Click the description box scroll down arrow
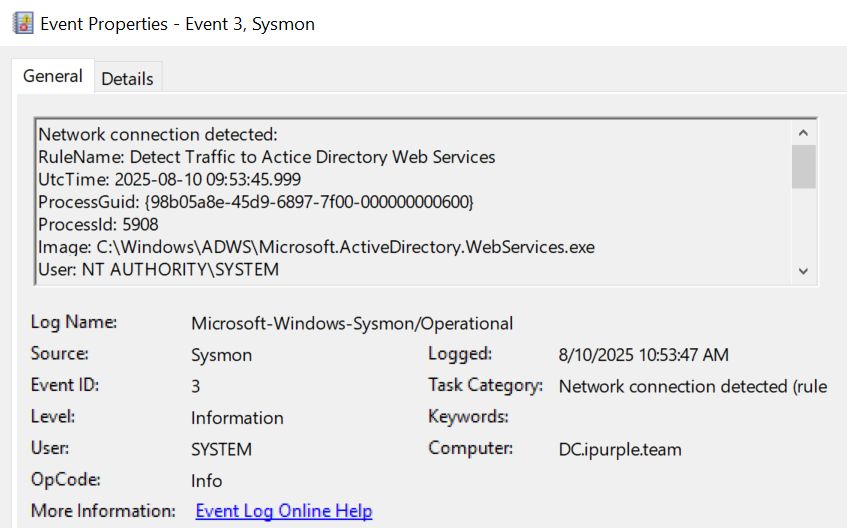The height and width of the screenshot is (528, 847). tap(803, 271)
